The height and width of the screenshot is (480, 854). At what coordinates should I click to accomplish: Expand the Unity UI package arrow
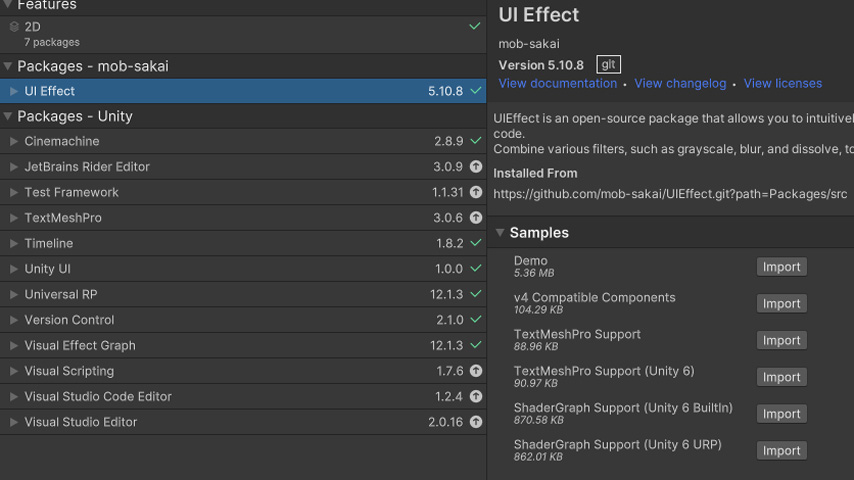(14, 269)
